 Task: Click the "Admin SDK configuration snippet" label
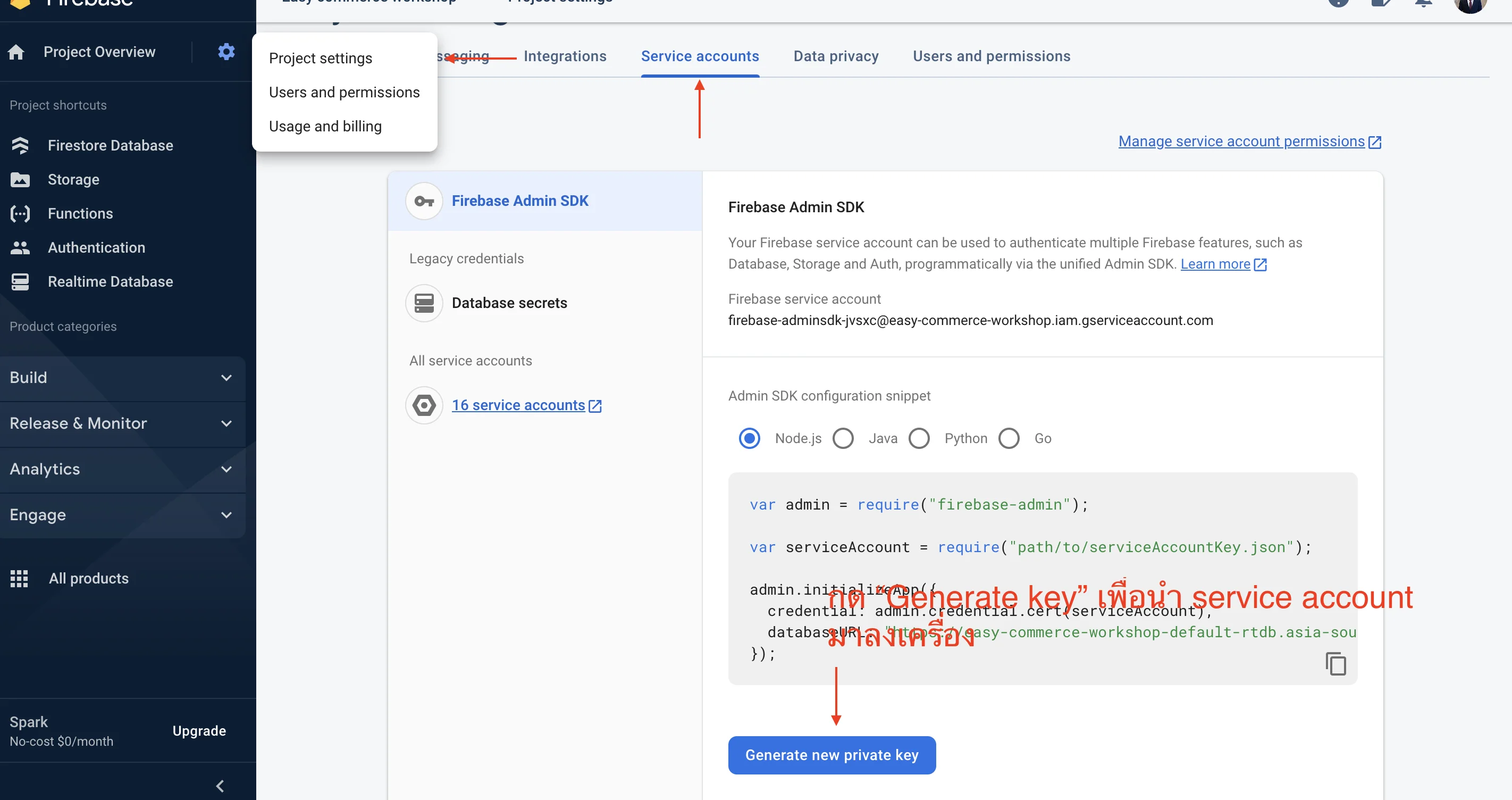[x=829, y=396]
